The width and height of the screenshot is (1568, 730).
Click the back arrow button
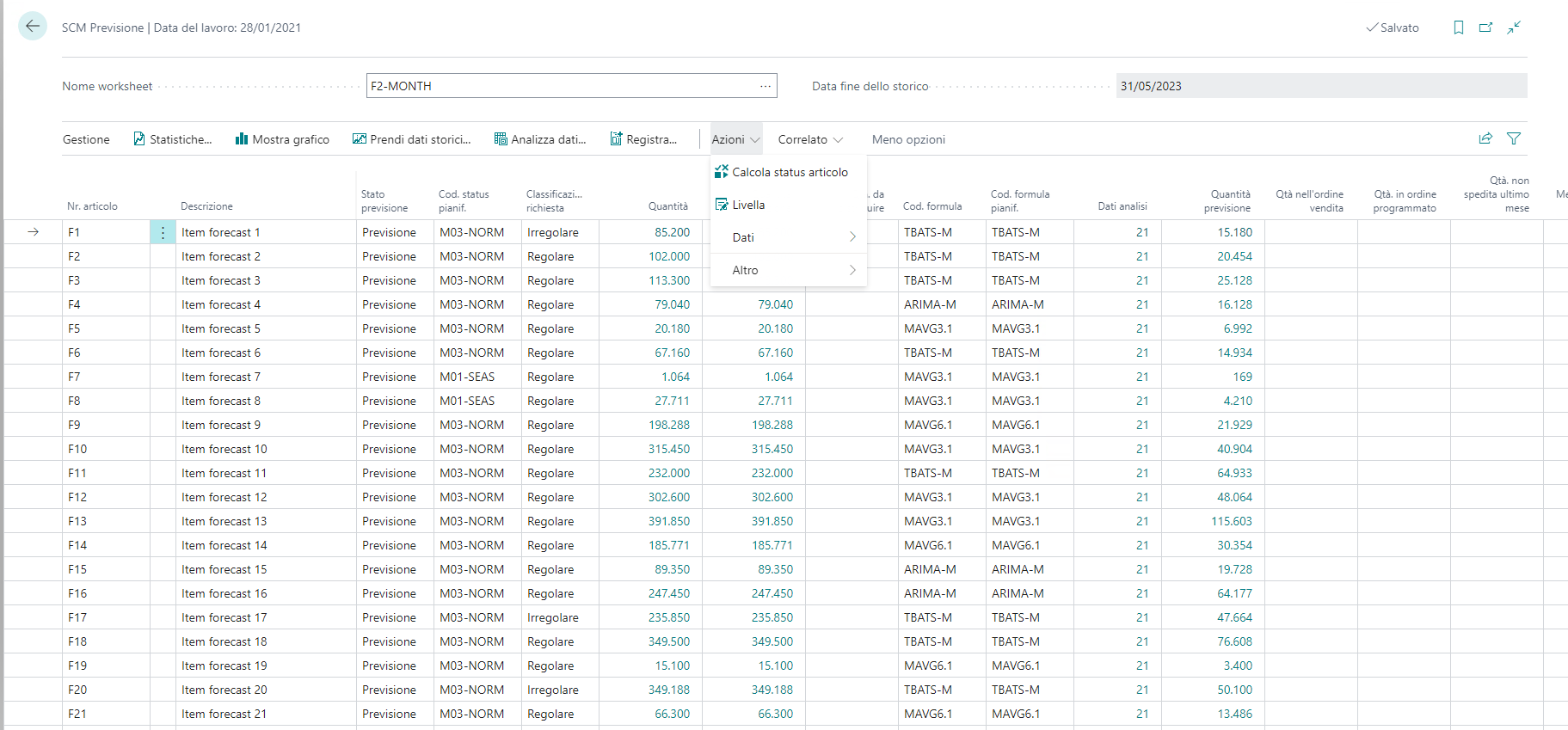33,26
